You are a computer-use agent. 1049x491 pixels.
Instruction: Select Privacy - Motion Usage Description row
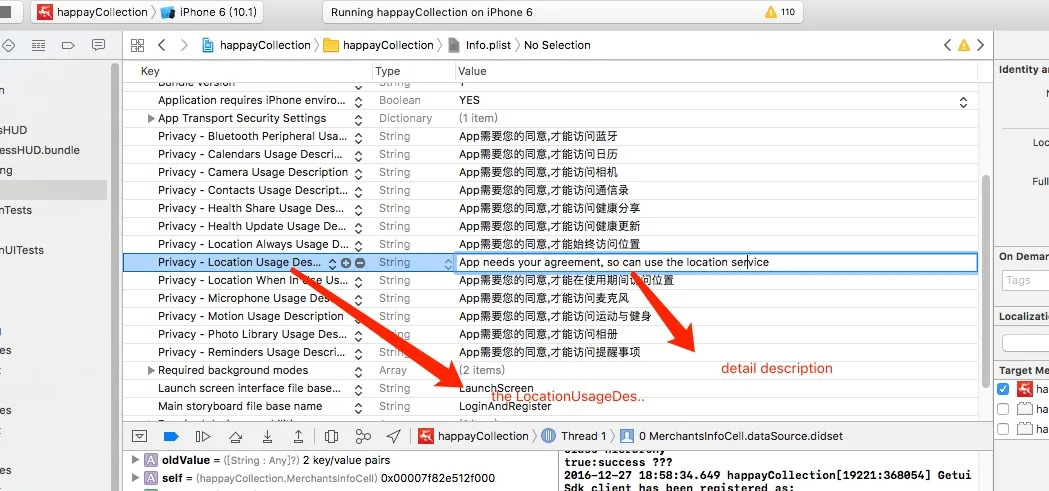tap(550, 316)
